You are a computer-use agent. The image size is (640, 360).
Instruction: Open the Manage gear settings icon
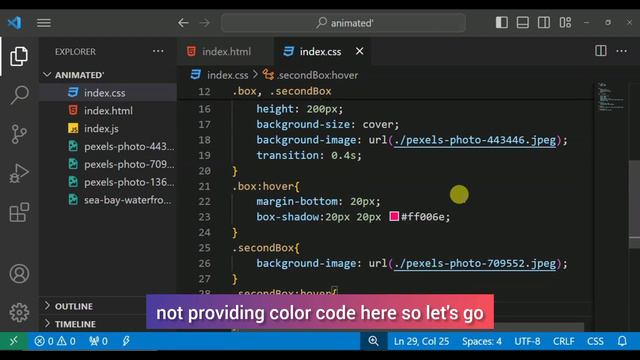click(19, 313)
